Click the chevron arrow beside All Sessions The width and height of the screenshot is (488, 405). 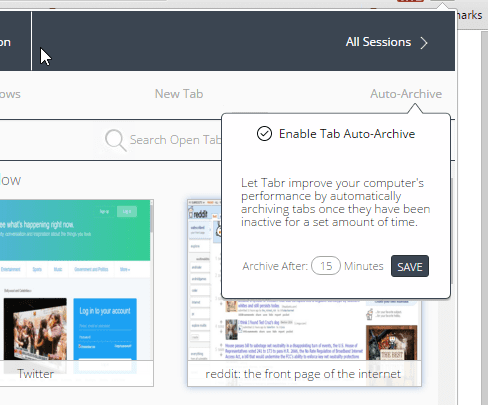pyautogui.click(x=424, y=43)
